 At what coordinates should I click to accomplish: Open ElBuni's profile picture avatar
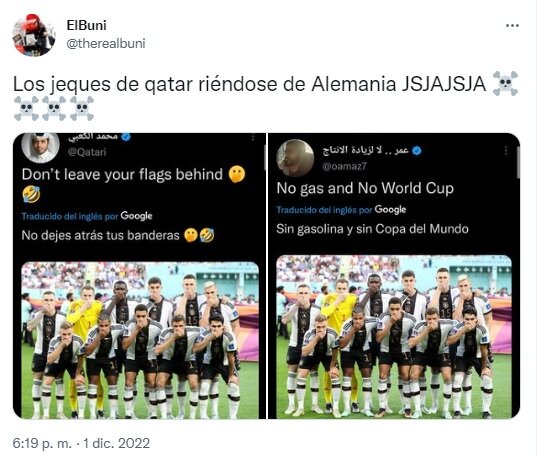click(34, 35)
